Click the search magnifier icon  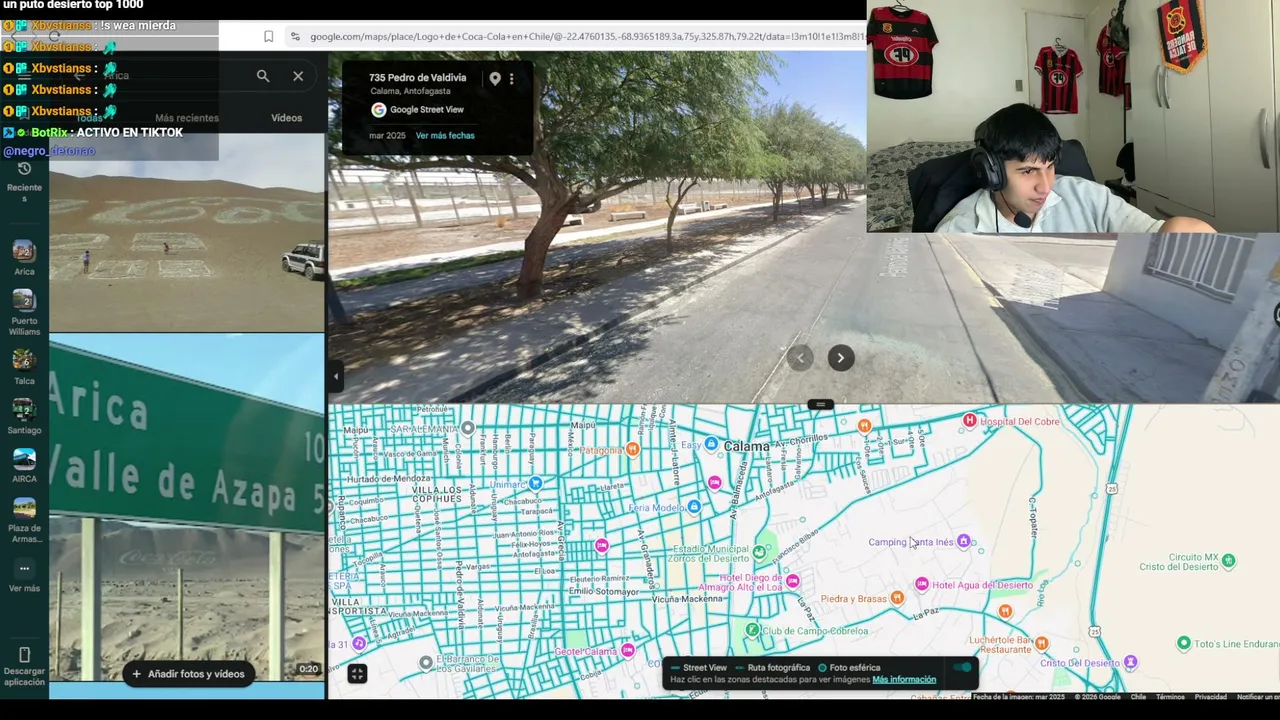point(262,76)
